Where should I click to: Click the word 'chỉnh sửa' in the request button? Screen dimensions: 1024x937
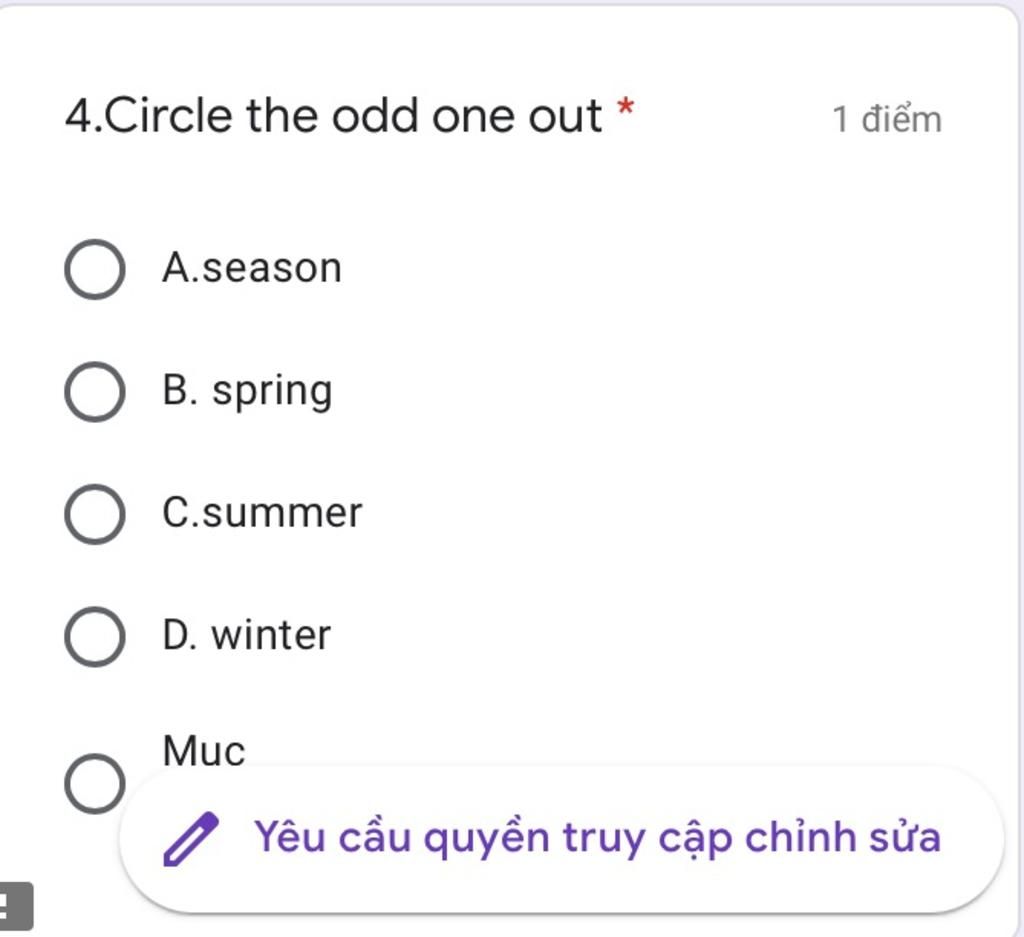point(843,836)
